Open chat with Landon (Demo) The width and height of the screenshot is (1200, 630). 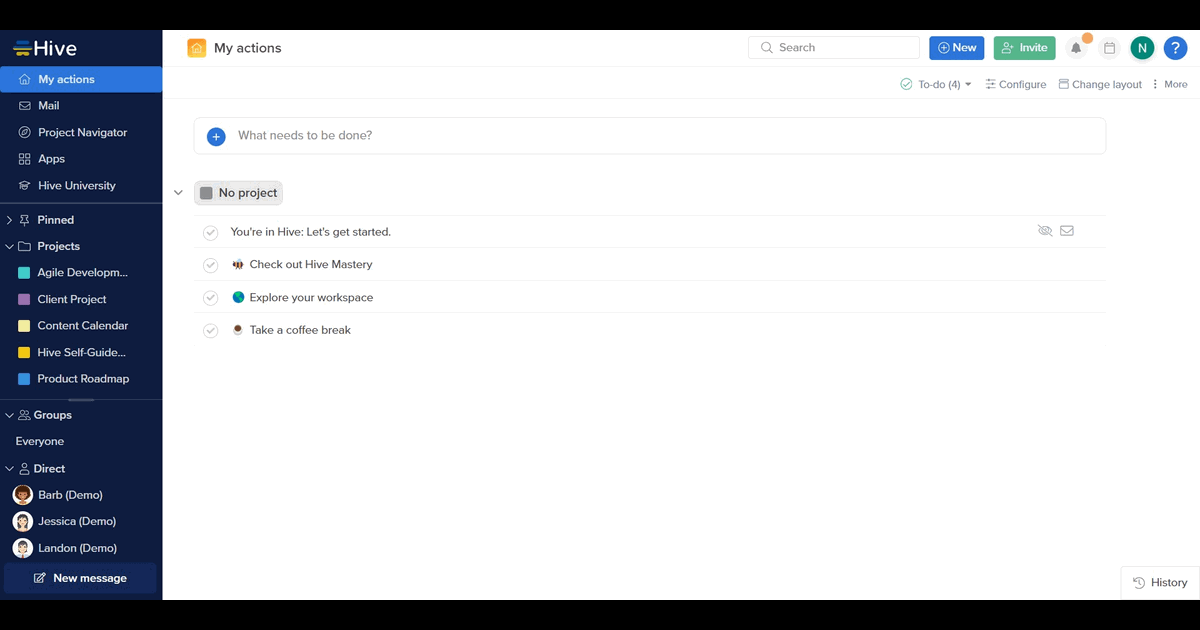click(x=77, y=548)
